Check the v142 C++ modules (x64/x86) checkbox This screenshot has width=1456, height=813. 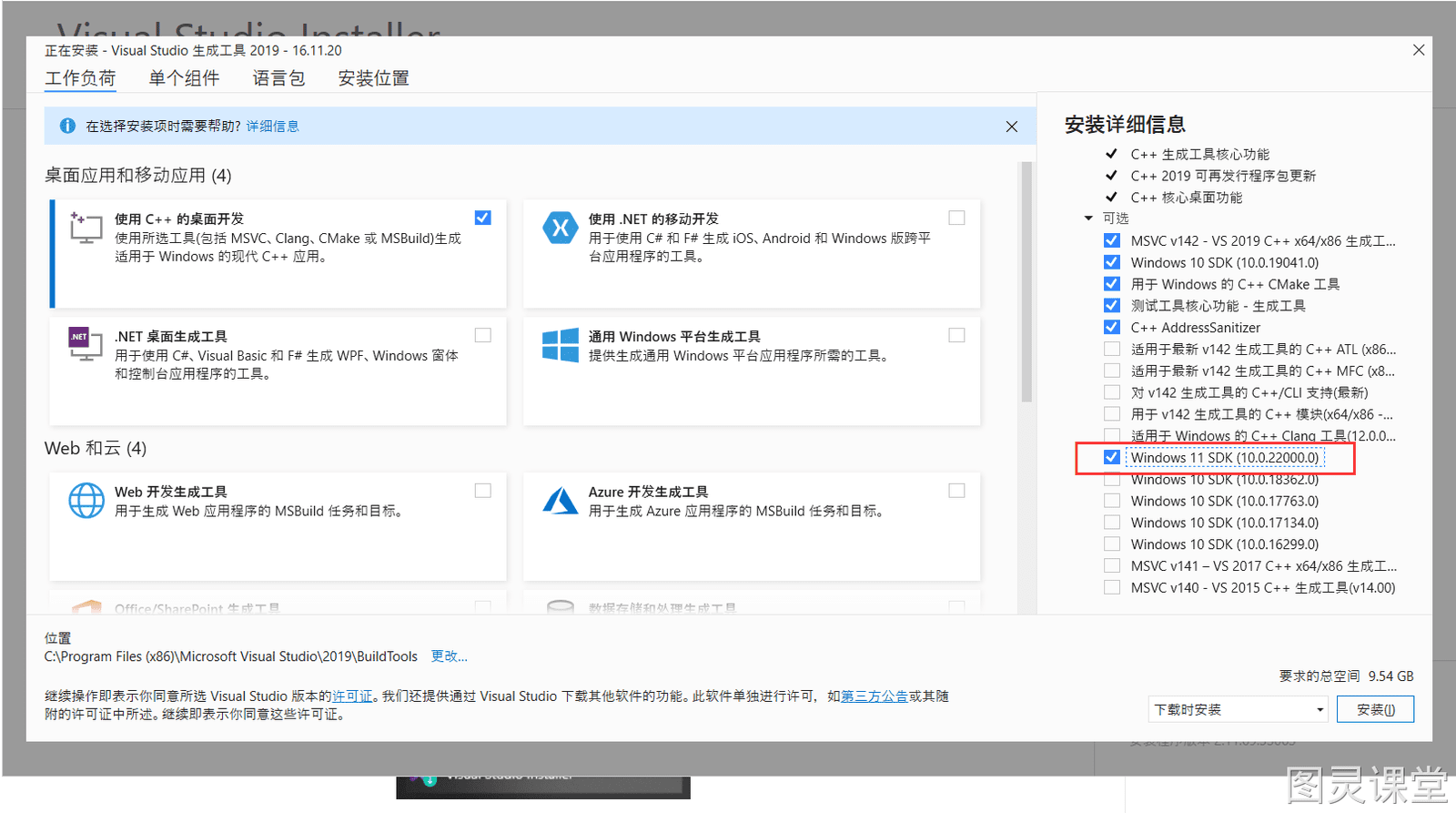[1111, 414]
